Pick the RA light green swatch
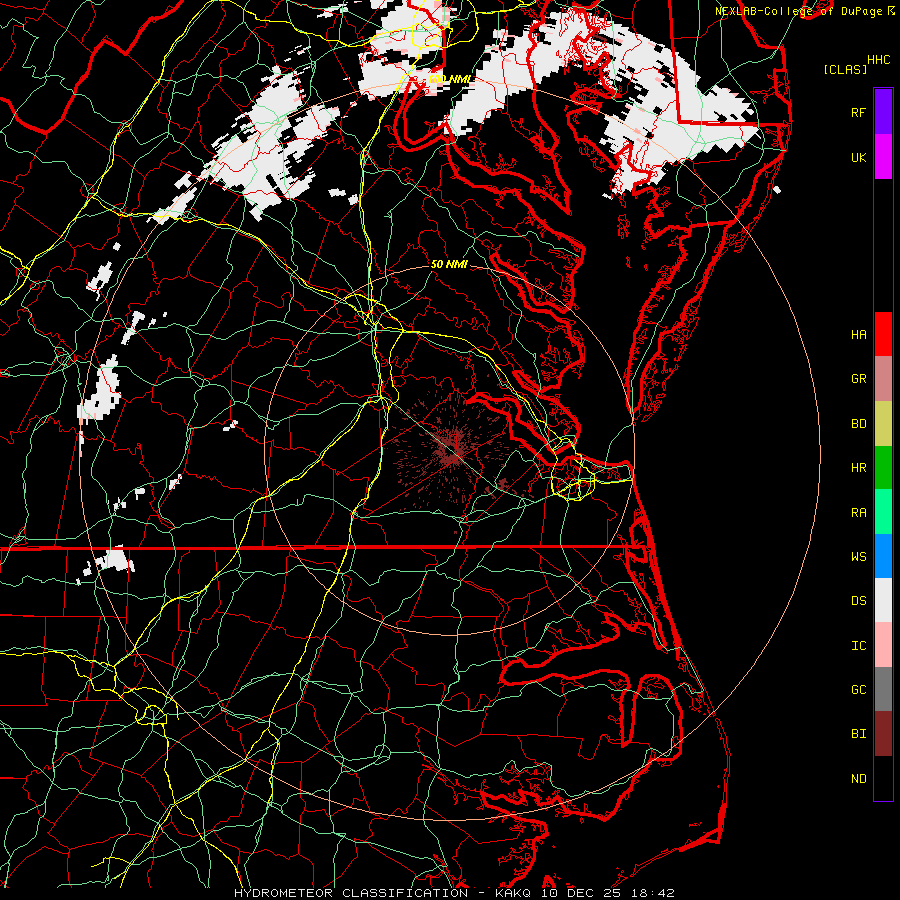The width and height of the screenshot is (900, 900). pyautogui.click(x=883, y=512)
